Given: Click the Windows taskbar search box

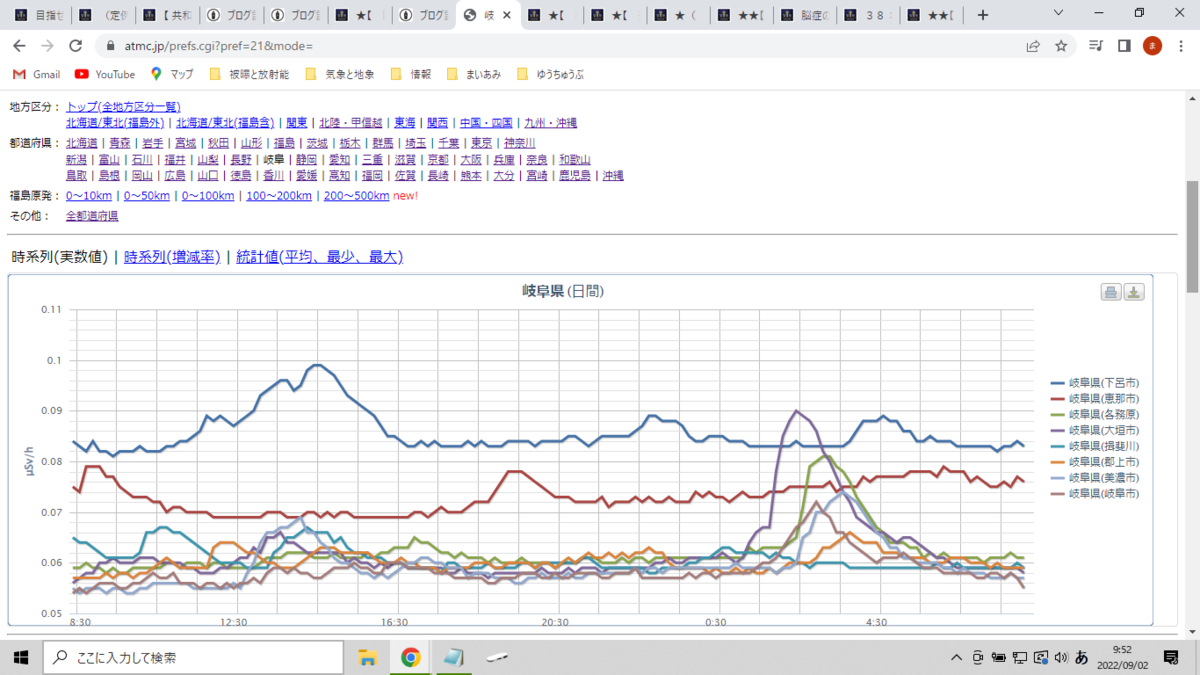Looking at the screenshot, I should pos(193,657).
